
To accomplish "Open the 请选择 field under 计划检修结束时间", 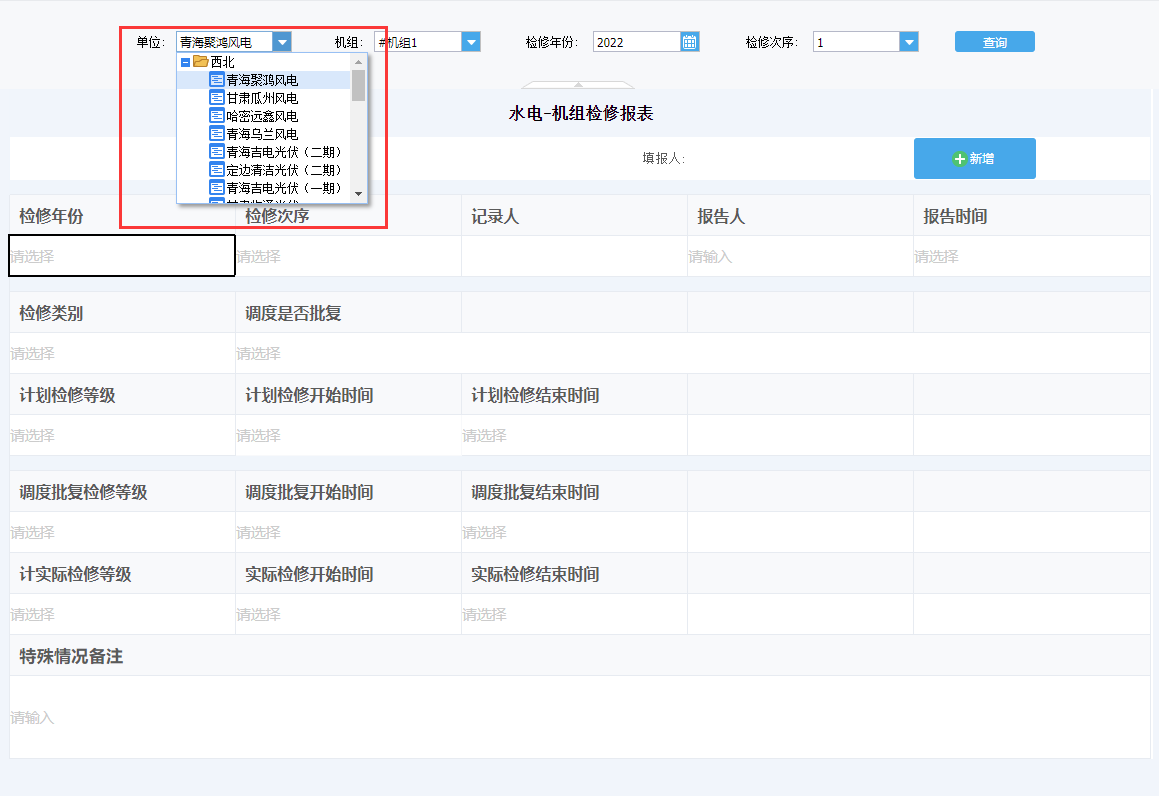I will [574, 435].
